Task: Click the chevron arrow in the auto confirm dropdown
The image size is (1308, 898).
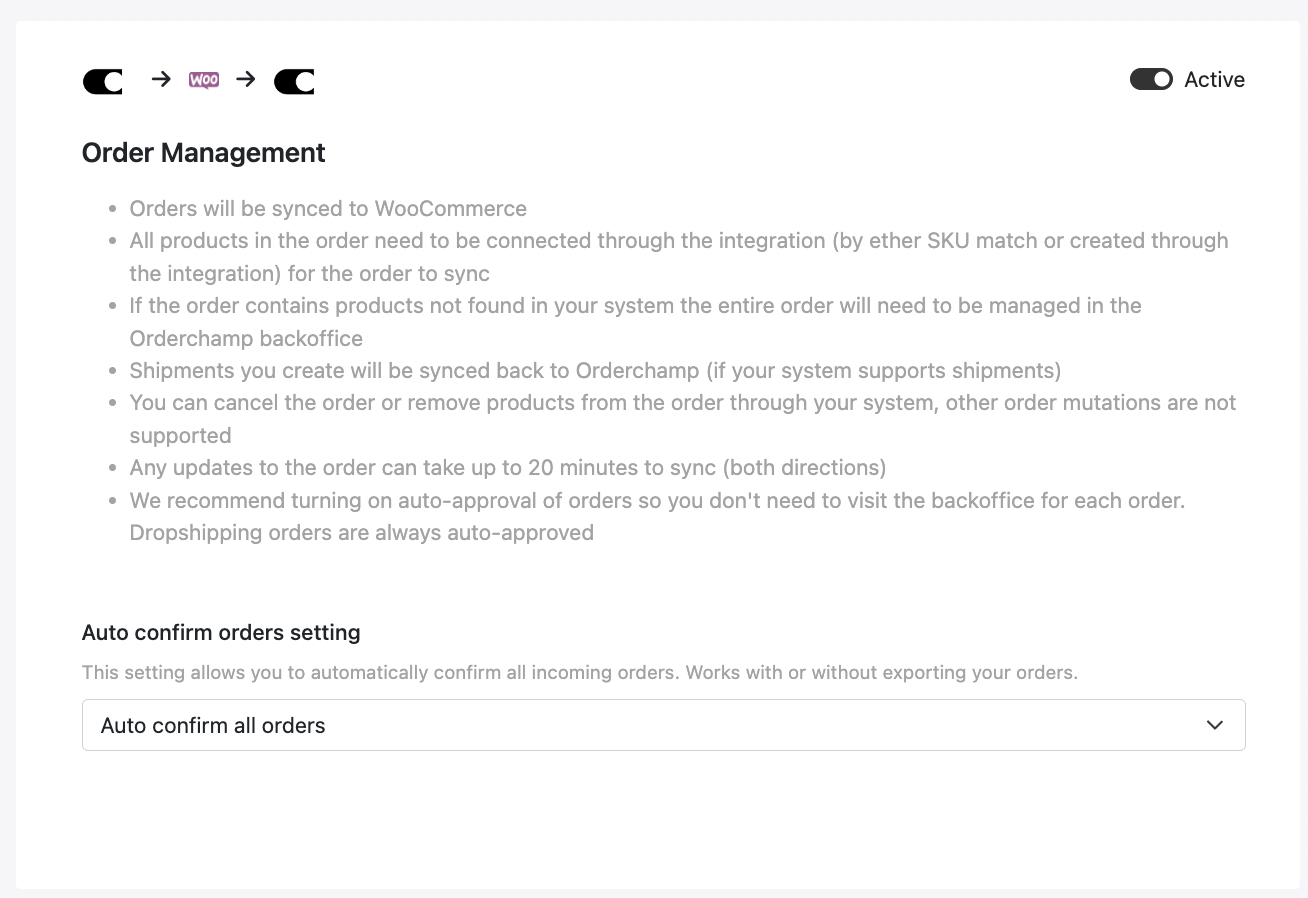Action: (x=1215, y=725)
